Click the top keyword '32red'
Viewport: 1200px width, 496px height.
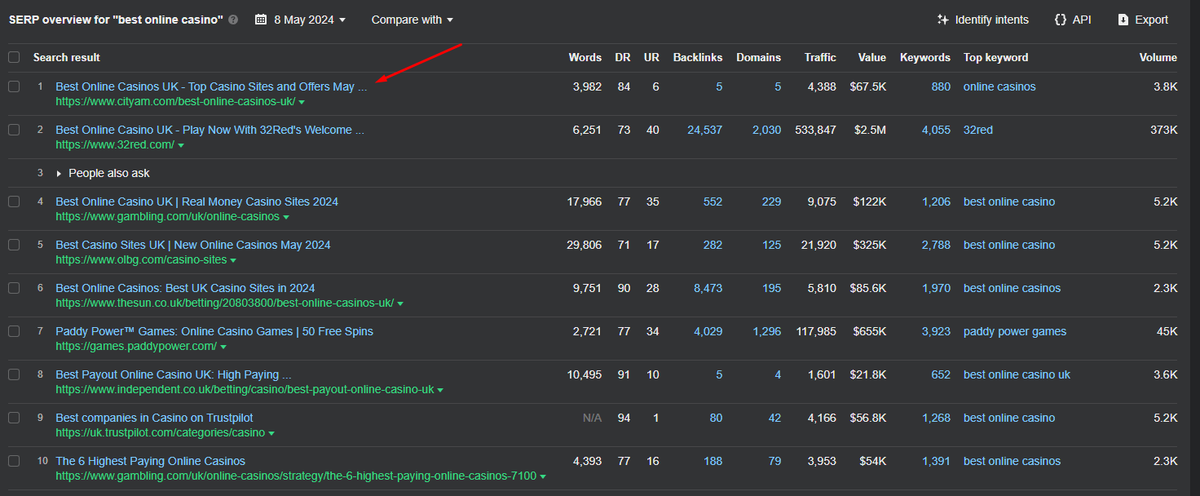(x=978, y=130)
